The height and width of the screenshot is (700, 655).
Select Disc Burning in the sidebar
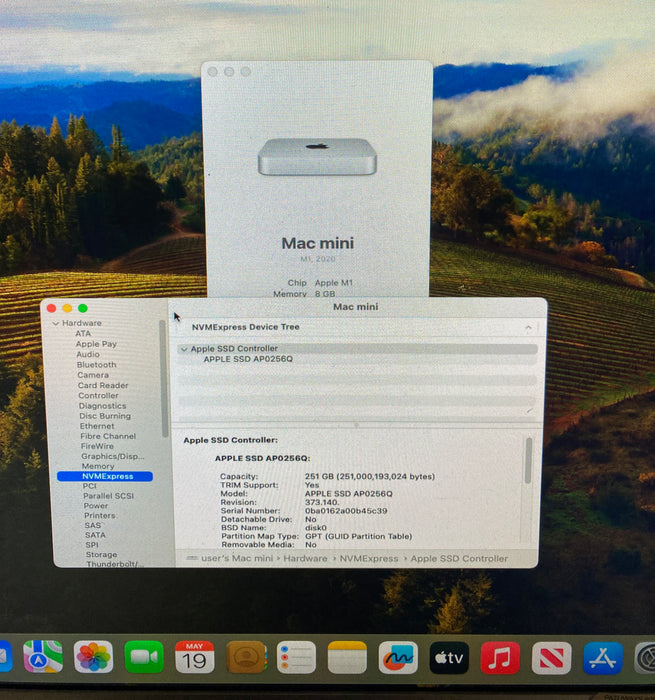105,416
